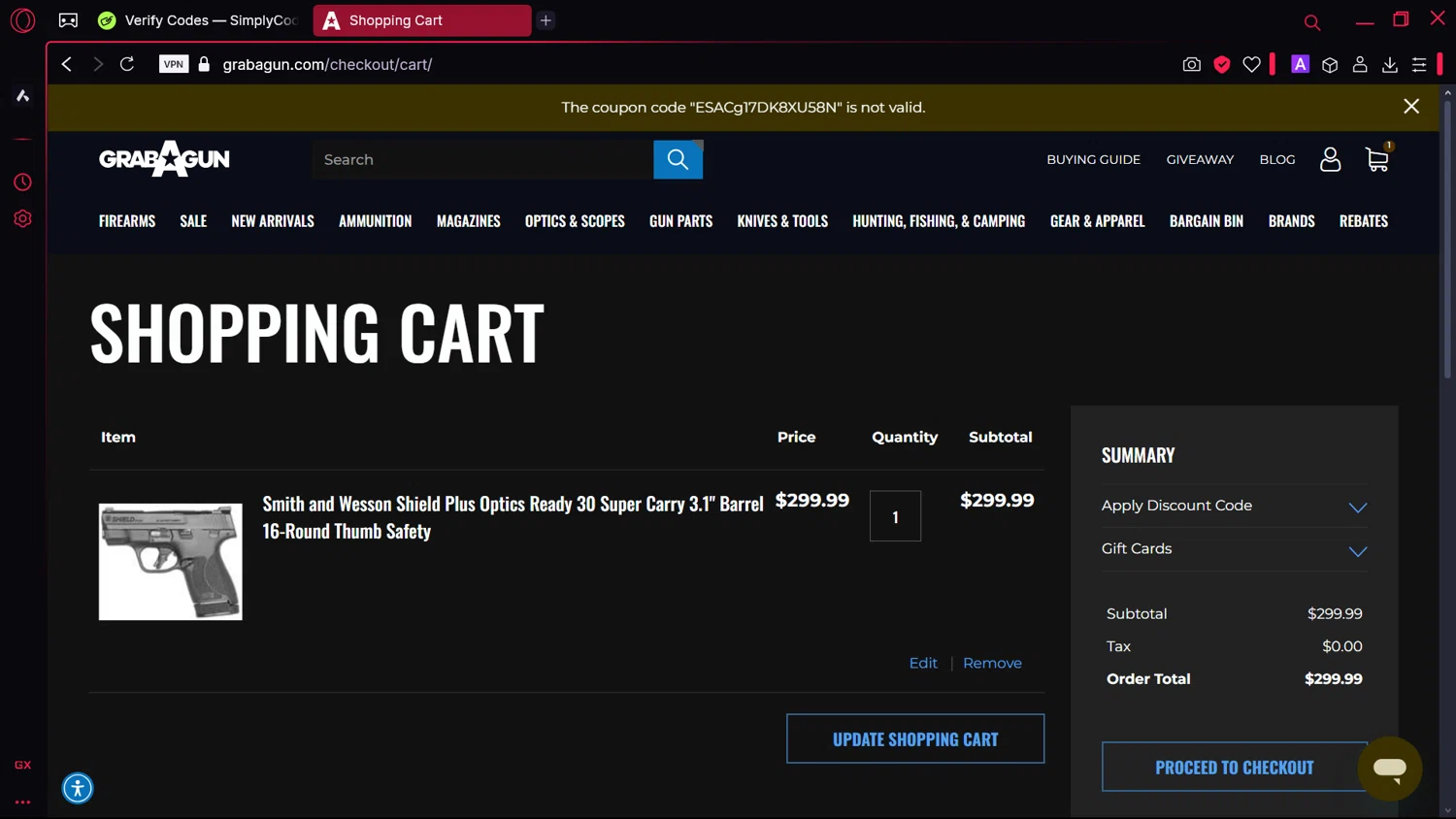Open Settings gear icon in sidebar

[x=22, y=219]
